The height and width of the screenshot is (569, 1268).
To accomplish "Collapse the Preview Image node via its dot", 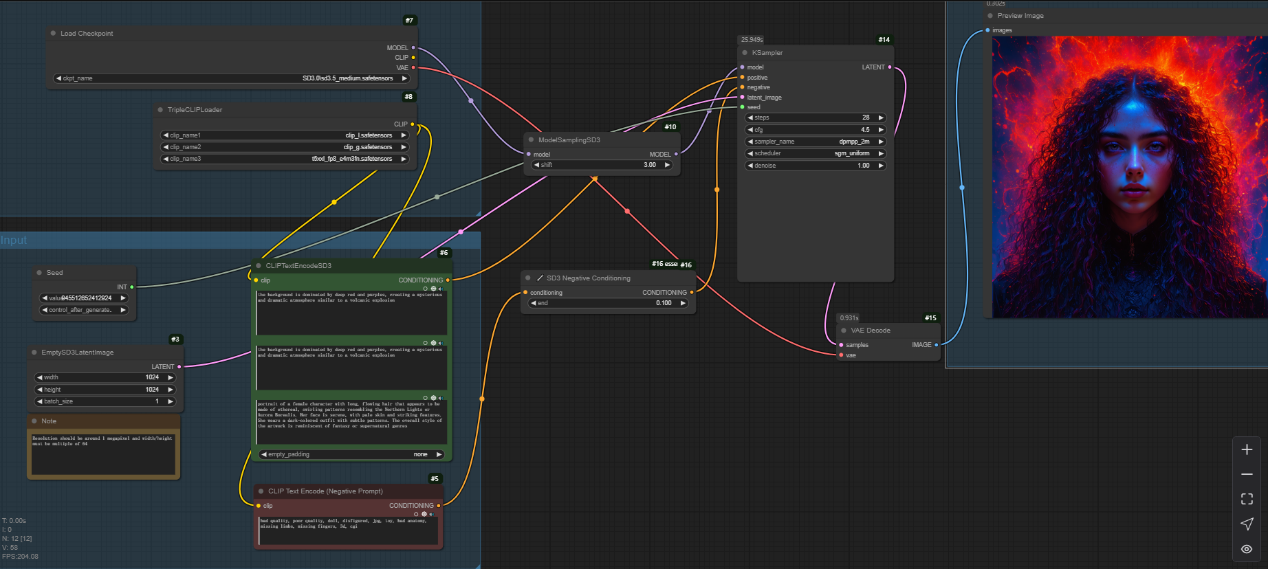I will (x=990, y=16).
